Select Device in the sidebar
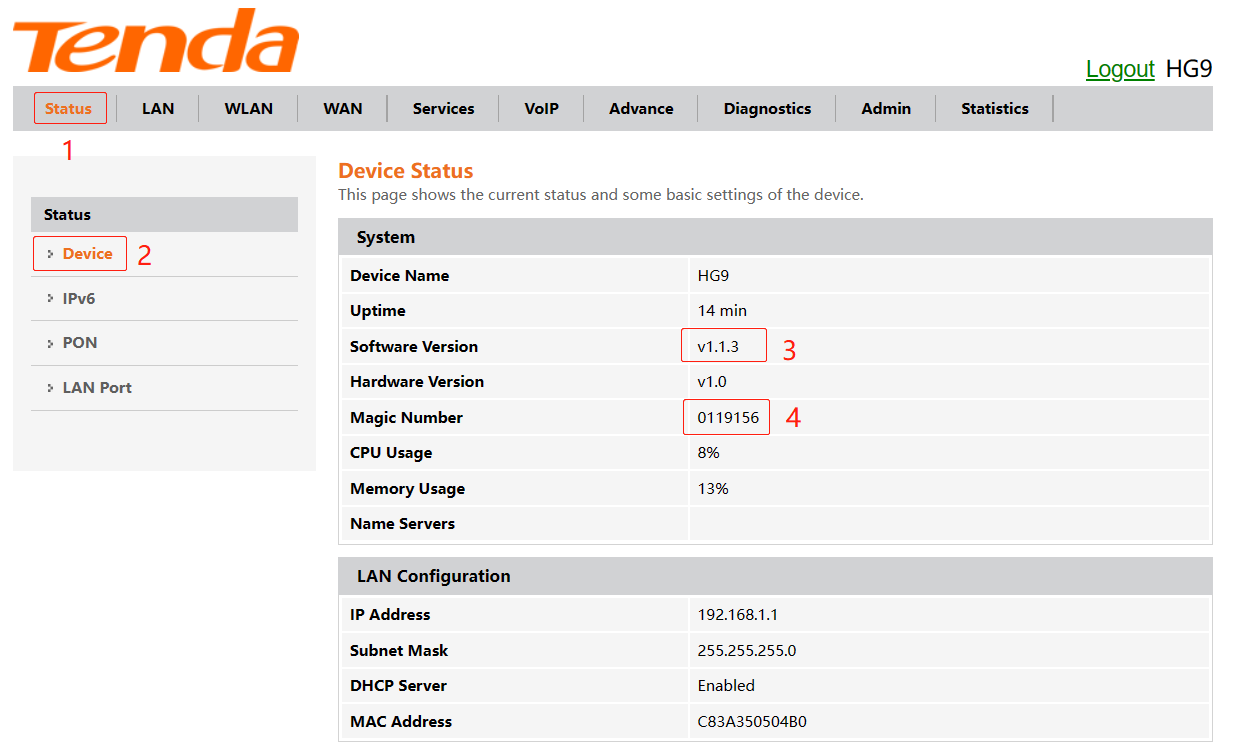This screenshot has width=1239, height=748. [x=87, y=254]
